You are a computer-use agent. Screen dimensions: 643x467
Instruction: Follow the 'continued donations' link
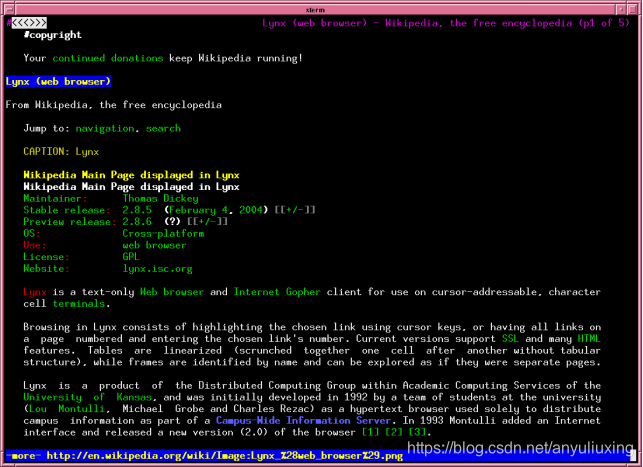click(x=108, y=58)
